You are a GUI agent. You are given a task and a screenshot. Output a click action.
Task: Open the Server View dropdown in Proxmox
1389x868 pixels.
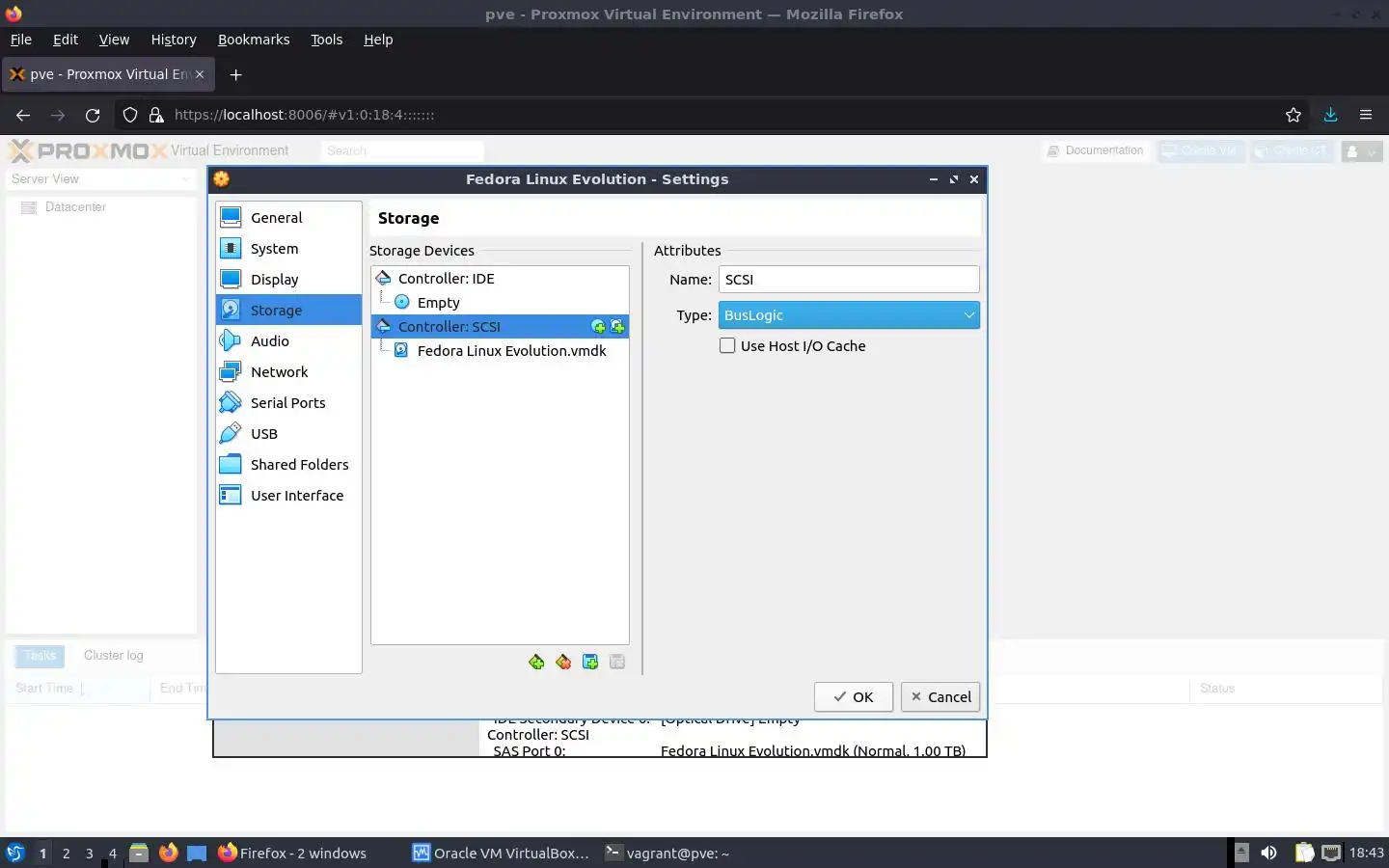(x=101, y=178)
